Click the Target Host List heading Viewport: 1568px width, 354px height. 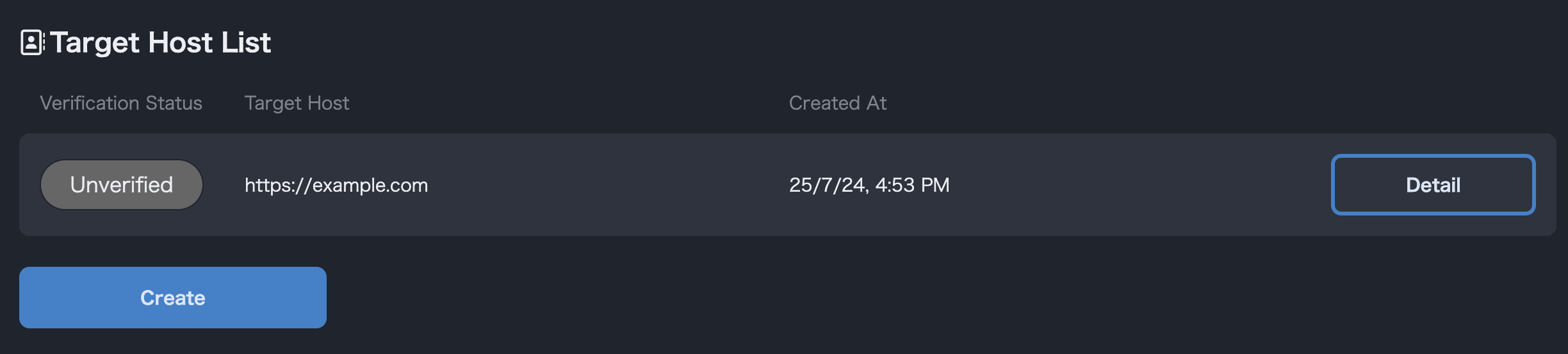click(160, 42)
